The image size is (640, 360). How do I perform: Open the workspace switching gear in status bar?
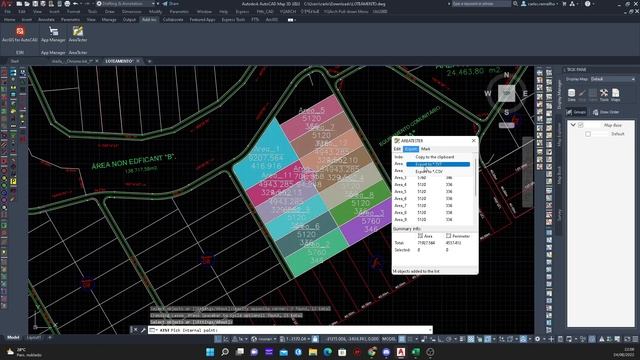(539, 339)
